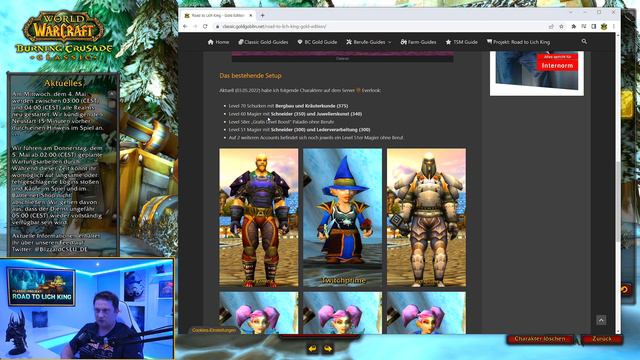Click the Aktuelles news panel heading

click(63, 83)
